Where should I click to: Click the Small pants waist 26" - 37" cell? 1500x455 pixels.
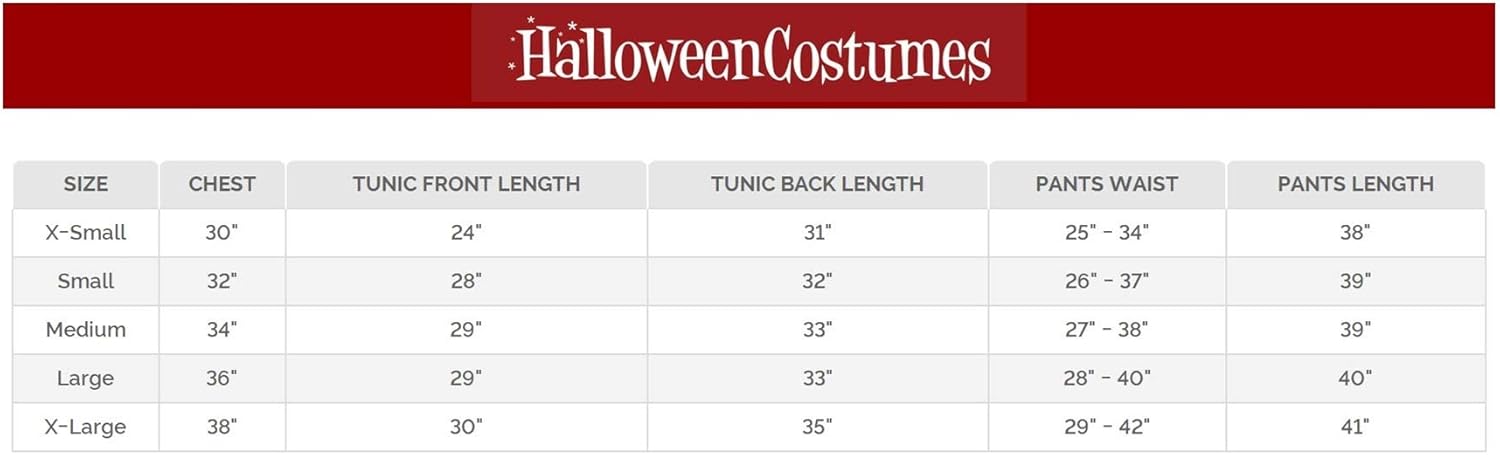(x=1107, y=281)
